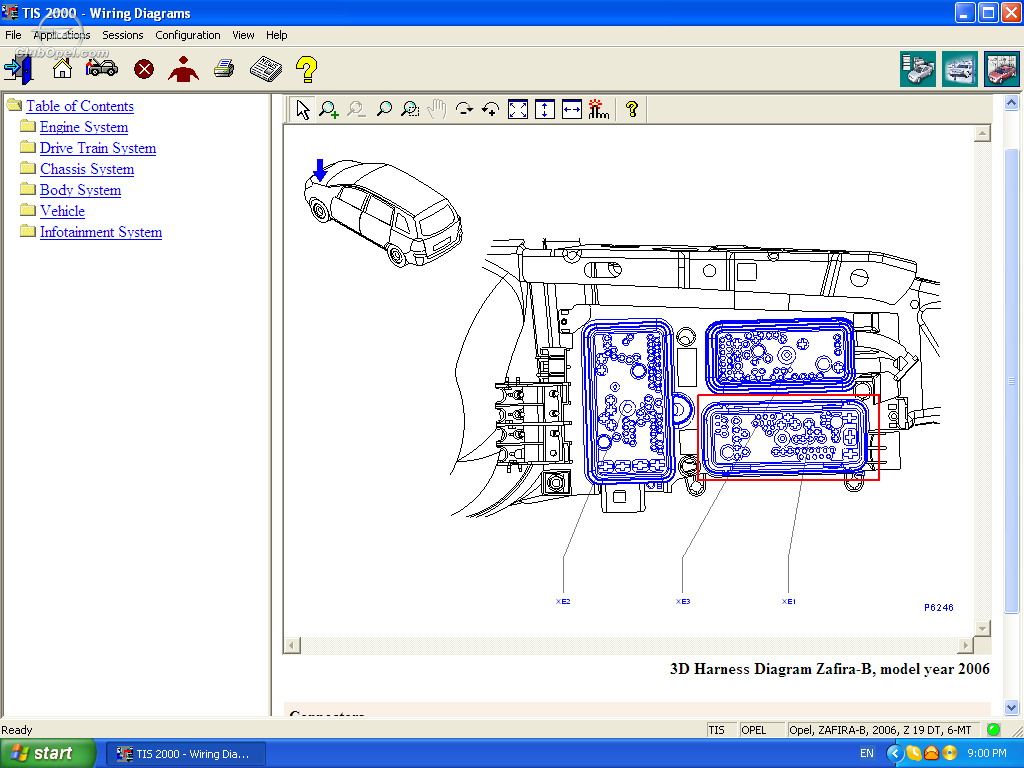Open the Chassis System link
The image size is (1024, 768).
point(87,168)
